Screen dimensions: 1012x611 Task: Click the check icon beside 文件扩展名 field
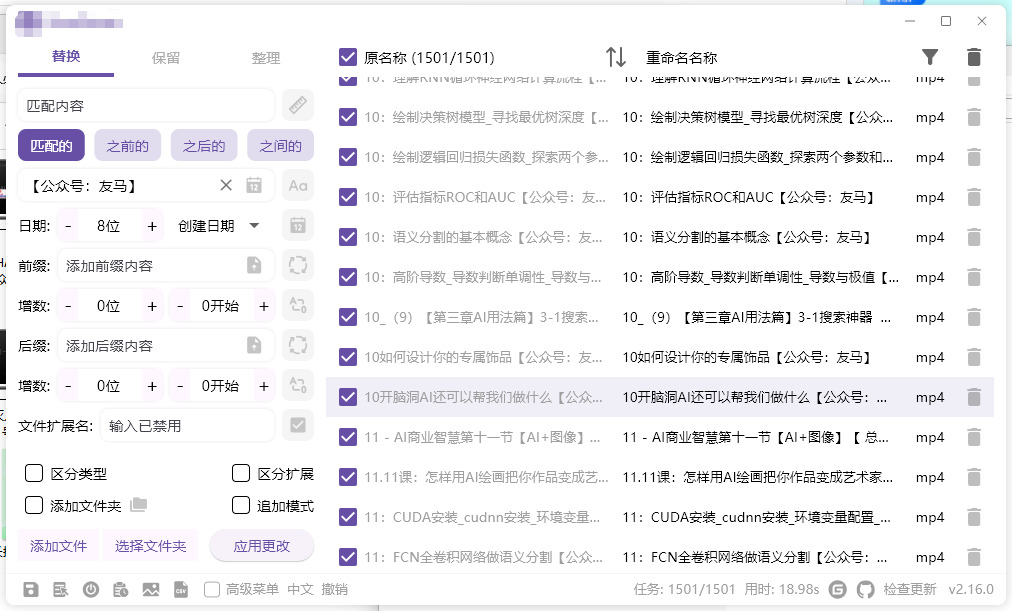click(x=298, y=425)
